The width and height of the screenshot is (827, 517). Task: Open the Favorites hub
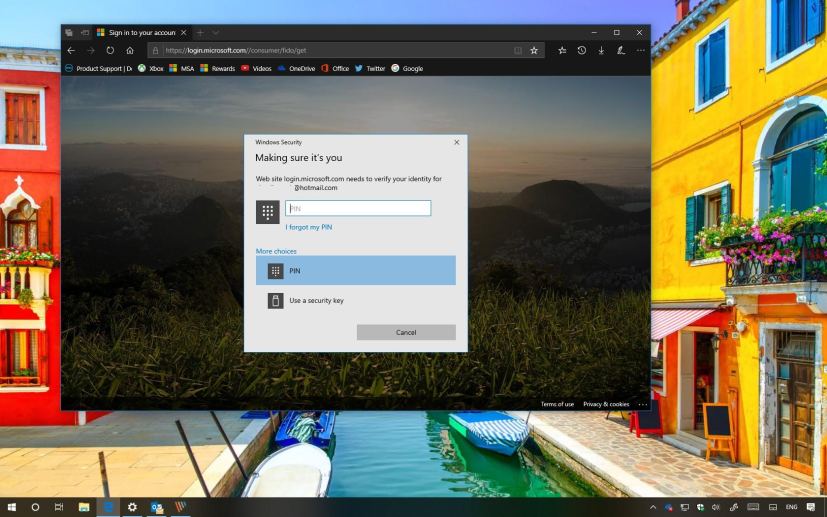pyautogui.click(x=562, y=51)
